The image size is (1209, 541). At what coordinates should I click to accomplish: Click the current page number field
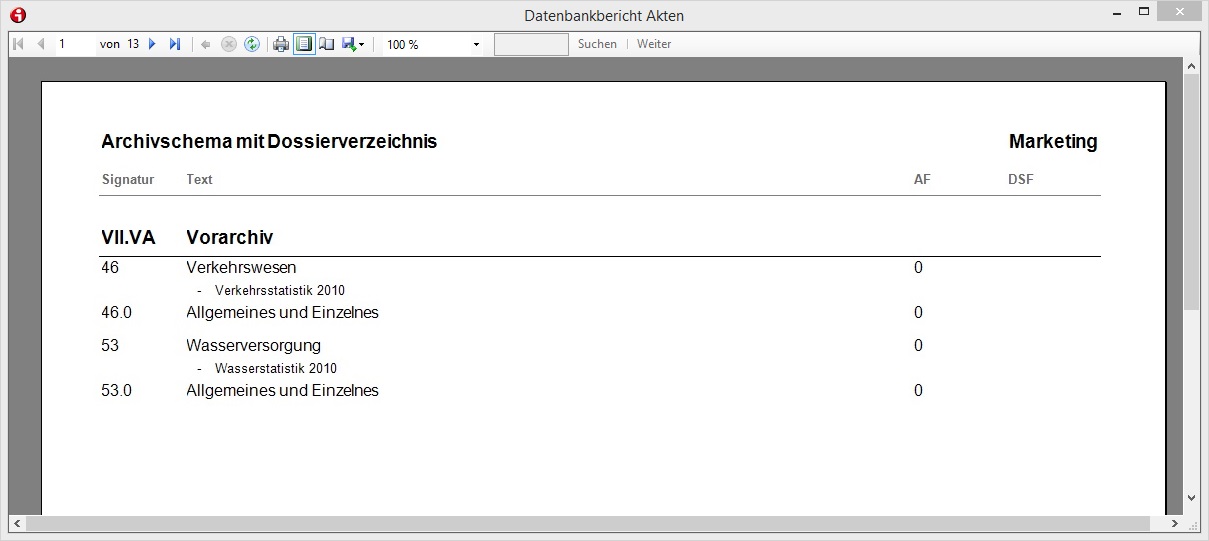[75, 44]
